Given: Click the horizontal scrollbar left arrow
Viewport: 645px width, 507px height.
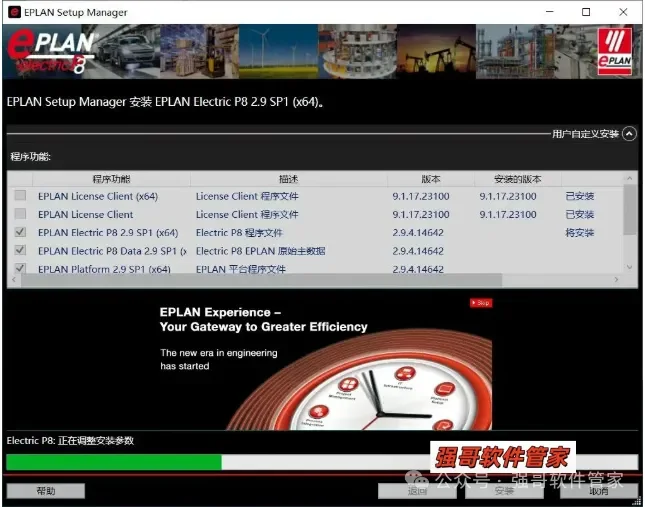Looking at the screenshot, I should (14, 280).
